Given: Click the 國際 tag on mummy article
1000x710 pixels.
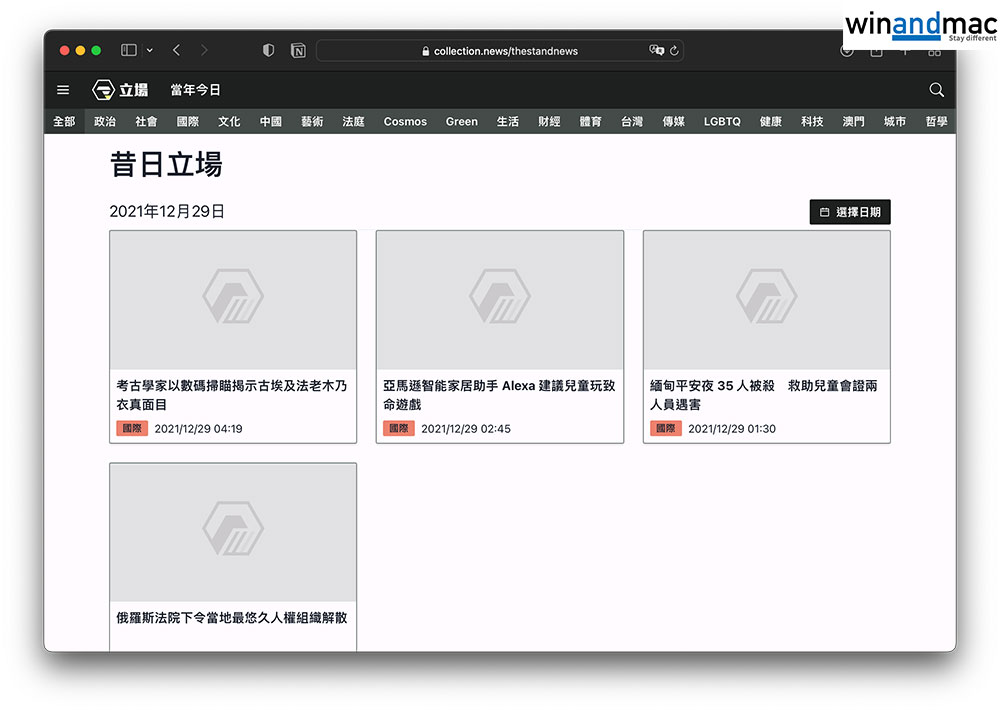Looking at the screenshot, I should [132, 428].
